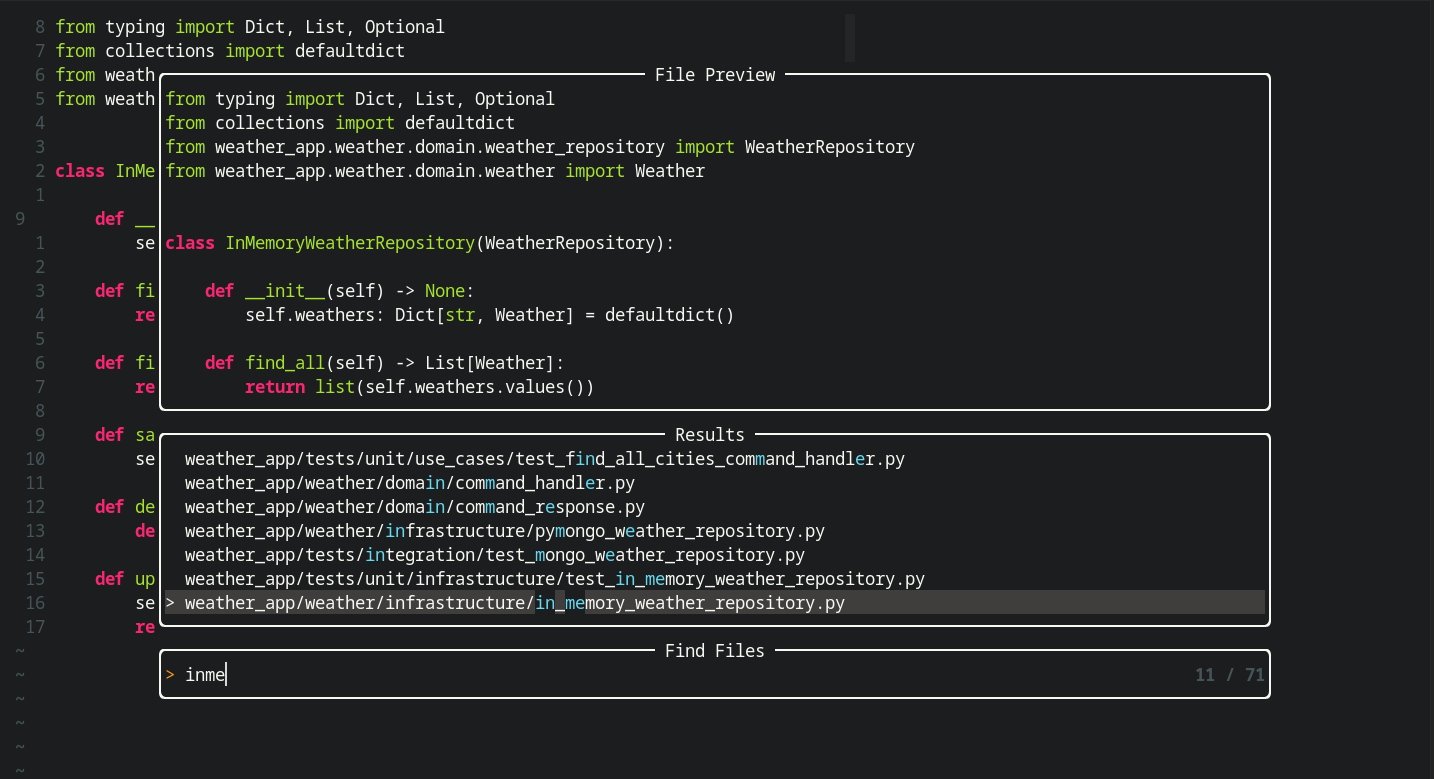Click def find_all line in preview
Viewport: 1434px width, 779px height.
[x=384, y=363]
